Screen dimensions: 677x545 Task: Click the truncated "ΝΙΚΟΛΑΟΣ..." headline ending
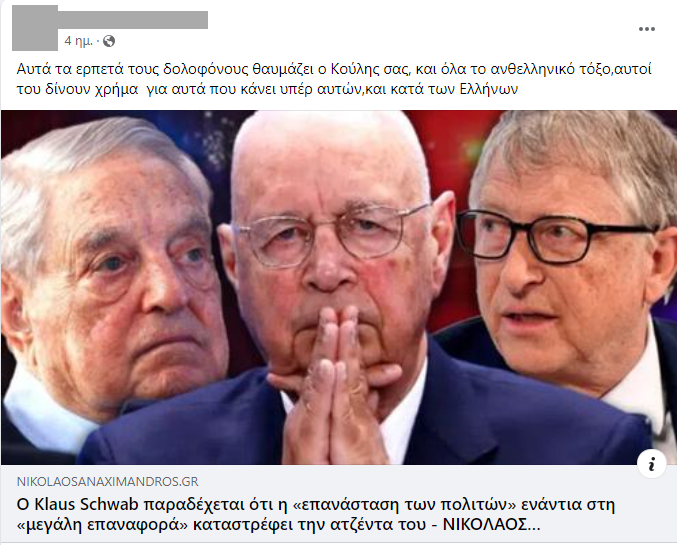click(492, 525)
